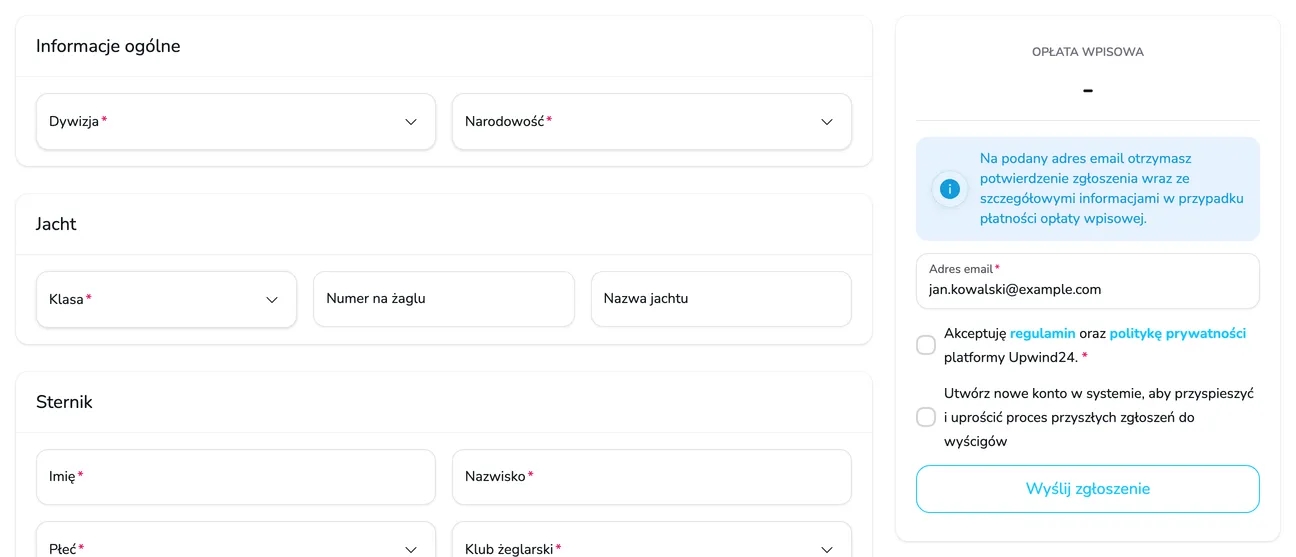The height and width of the screenshot is (557, 1296).
Task: Open the Płeć dropdown
Action: tap(236, 540)
